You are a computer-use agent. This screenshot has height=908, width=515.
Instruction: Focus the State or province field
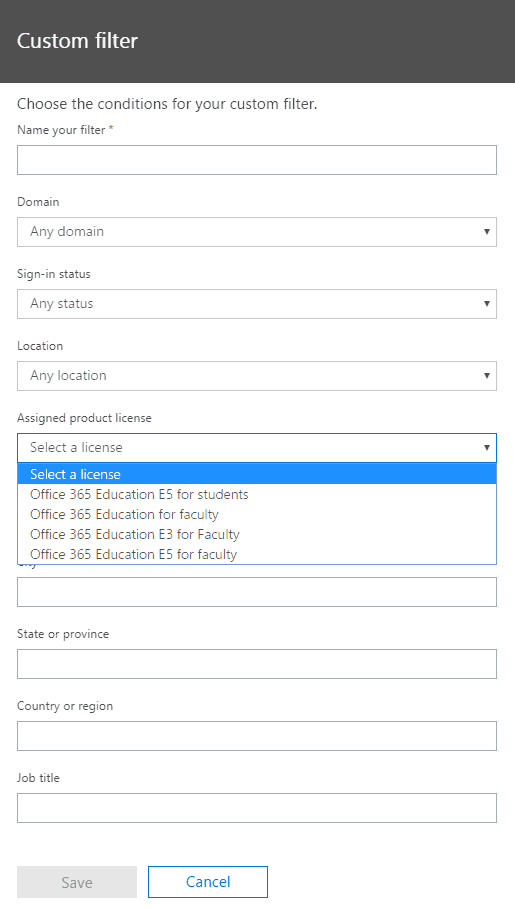click(x=257, y=664)
